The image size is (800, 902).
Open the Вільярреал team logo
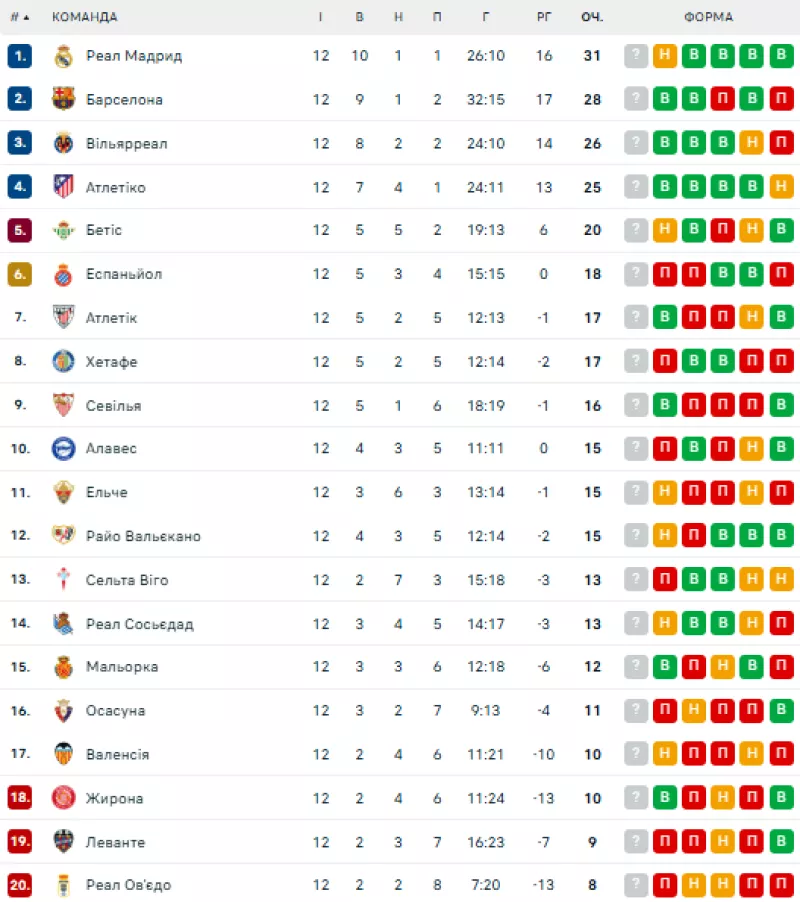63,143
